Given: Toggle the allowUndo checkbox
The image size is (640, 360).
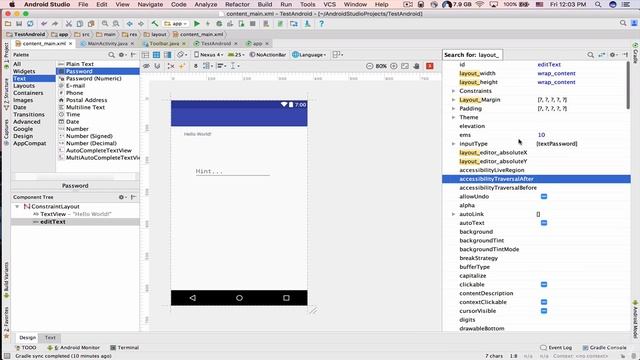Looking at the screenshot, I should point(544,196).
